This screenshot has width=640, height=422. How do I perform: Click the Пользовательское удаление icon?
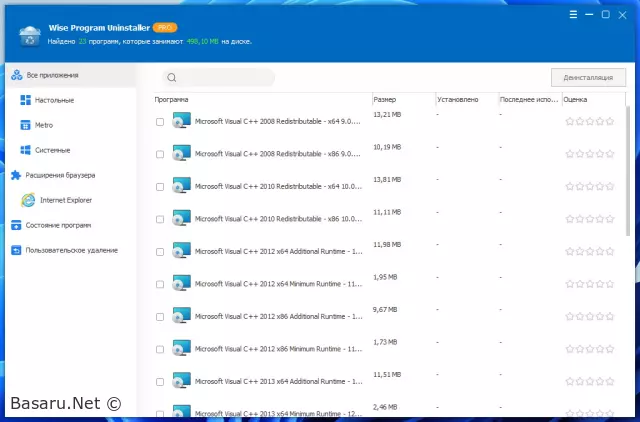tap(16, 250)
